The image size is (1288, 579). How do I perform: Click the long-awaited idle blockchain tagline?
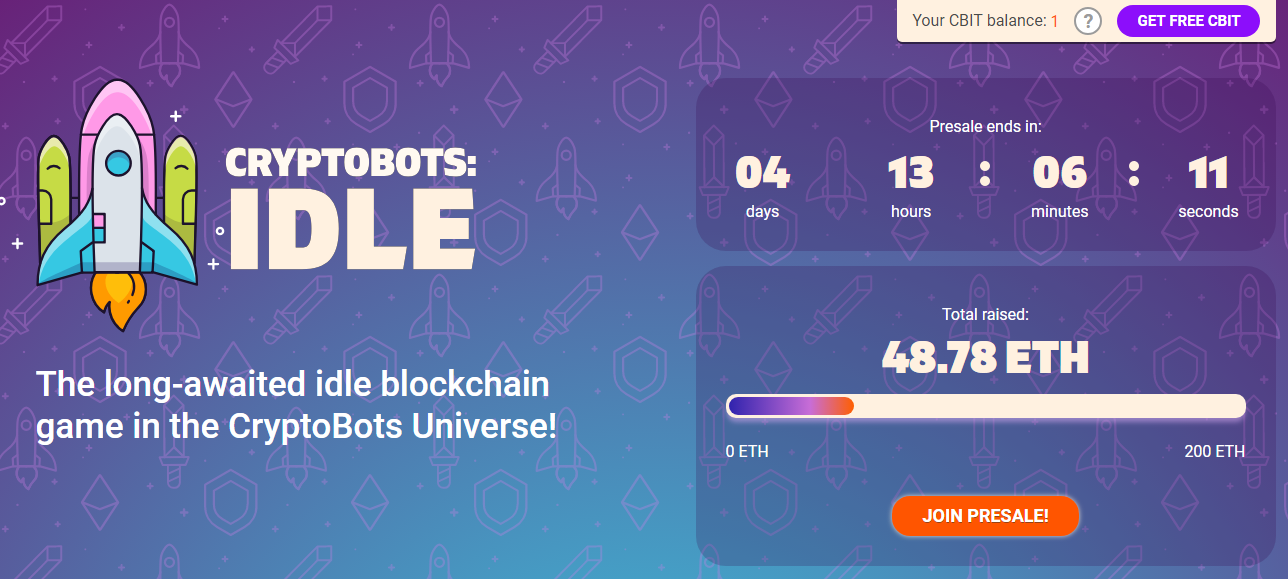click(296, 405)
